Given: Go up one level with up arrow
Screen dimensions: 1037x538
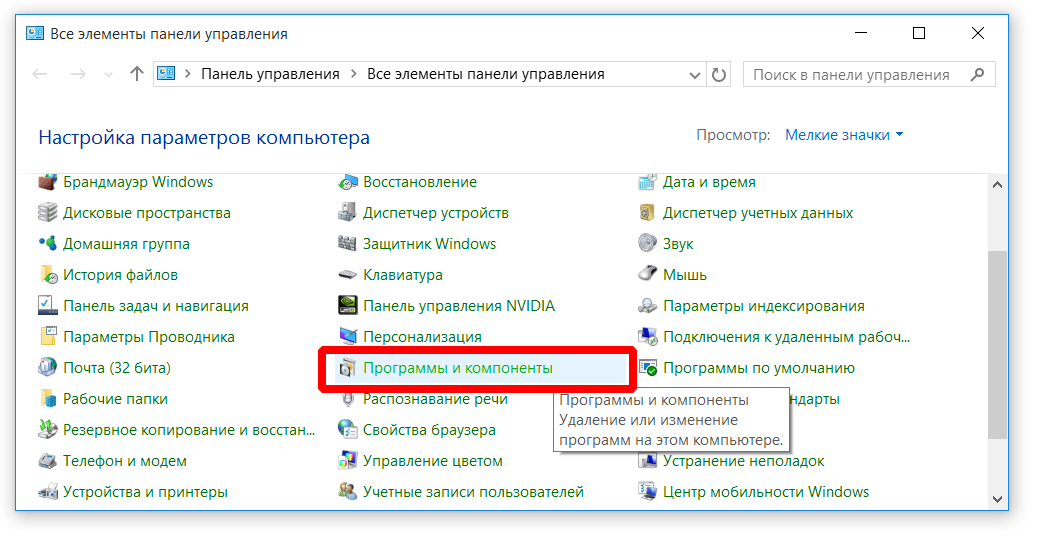Looking at the screenshot, I should pyautogui.click(x=137, y=75).
